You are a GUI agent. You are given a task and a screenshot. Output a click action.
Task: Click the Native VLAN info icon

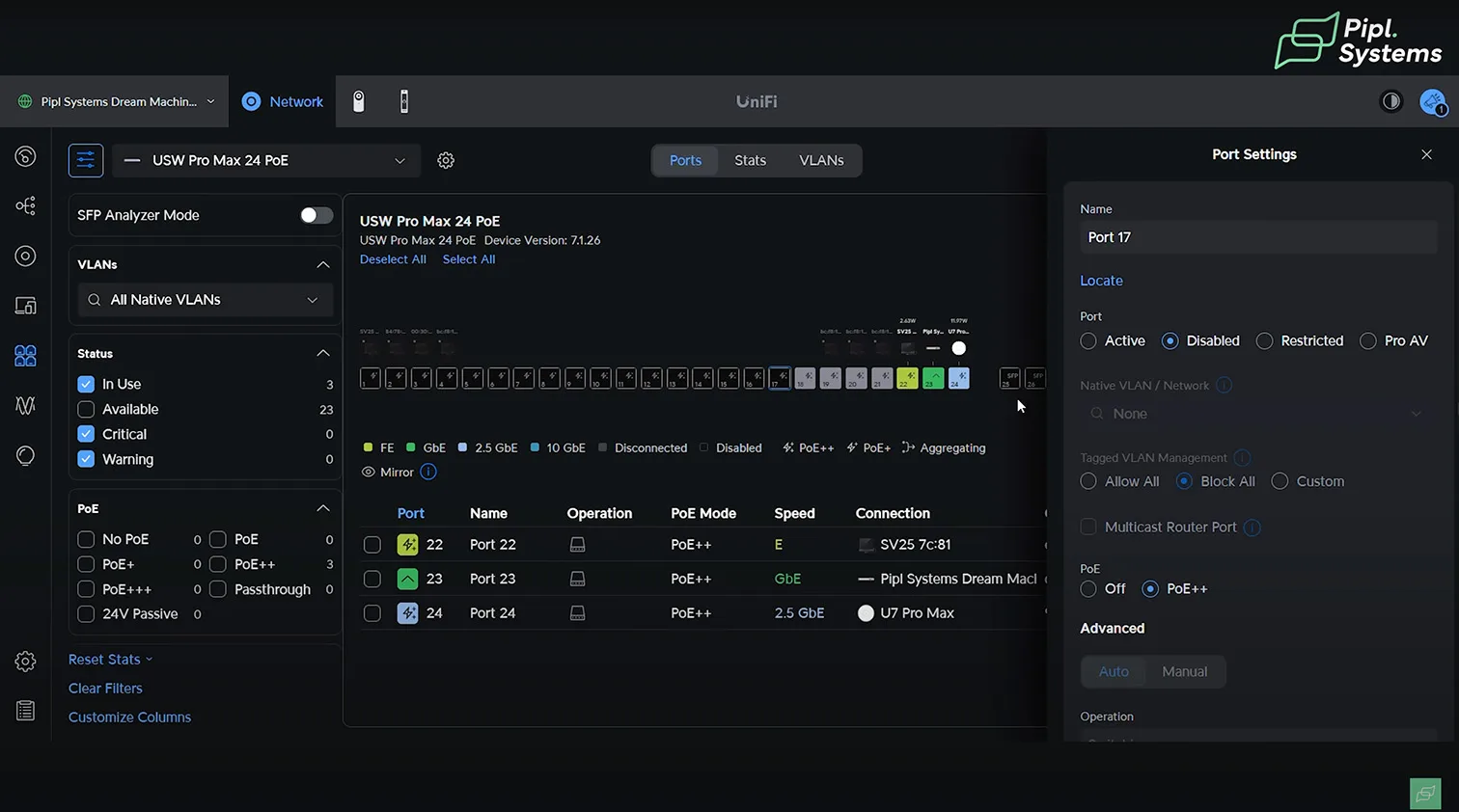pyautogui.click(x=1224, y=385)
